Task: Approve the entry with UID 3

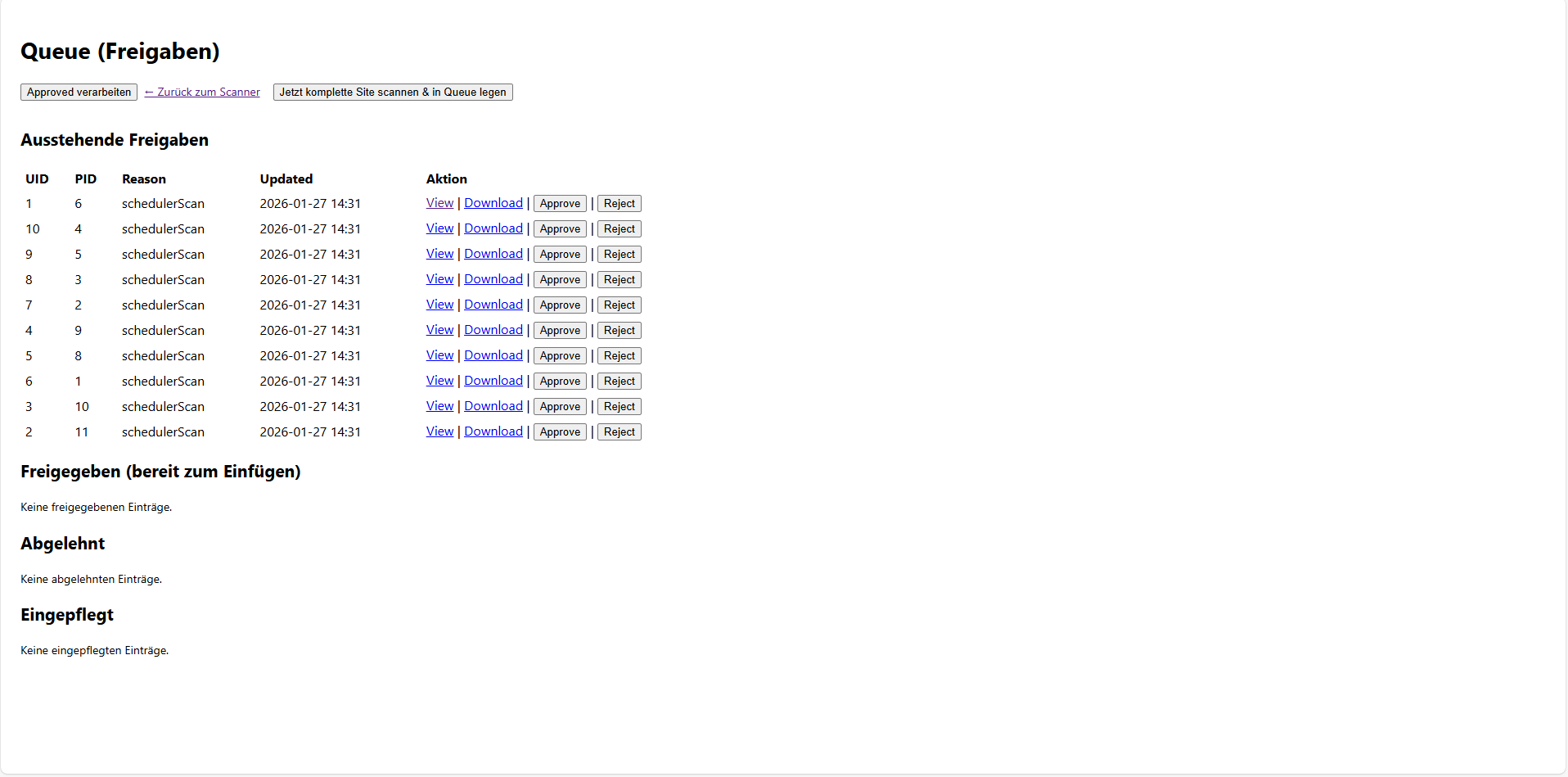Action: (559, 406)
